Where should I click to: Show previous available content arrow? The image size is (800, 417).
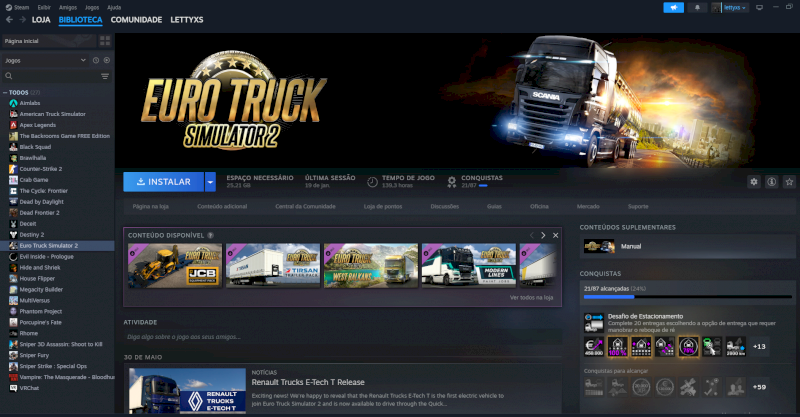pyautogui.click(x=532, y=235)
